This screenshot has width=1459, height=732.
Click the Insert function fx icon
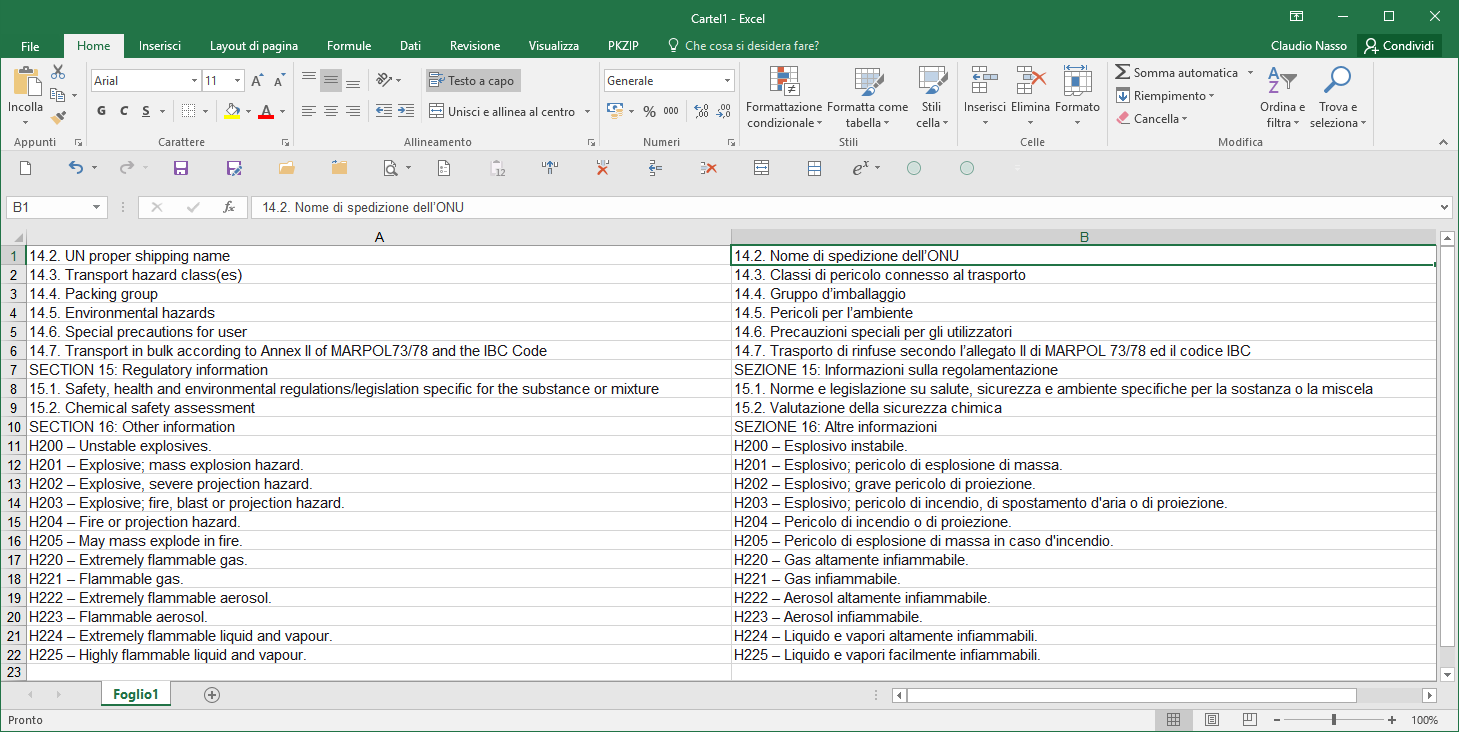(x=229, y=207)
